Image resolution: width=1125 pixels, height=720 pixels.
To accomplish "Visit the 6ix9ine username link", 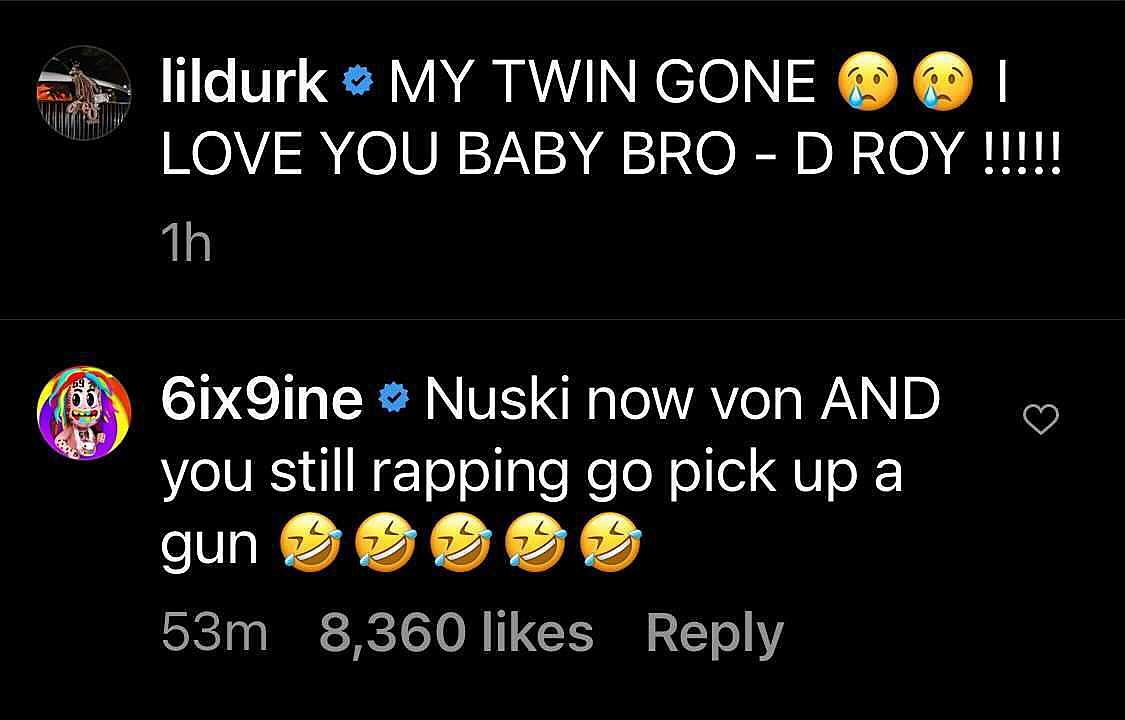I will click(x=263, y=399).
